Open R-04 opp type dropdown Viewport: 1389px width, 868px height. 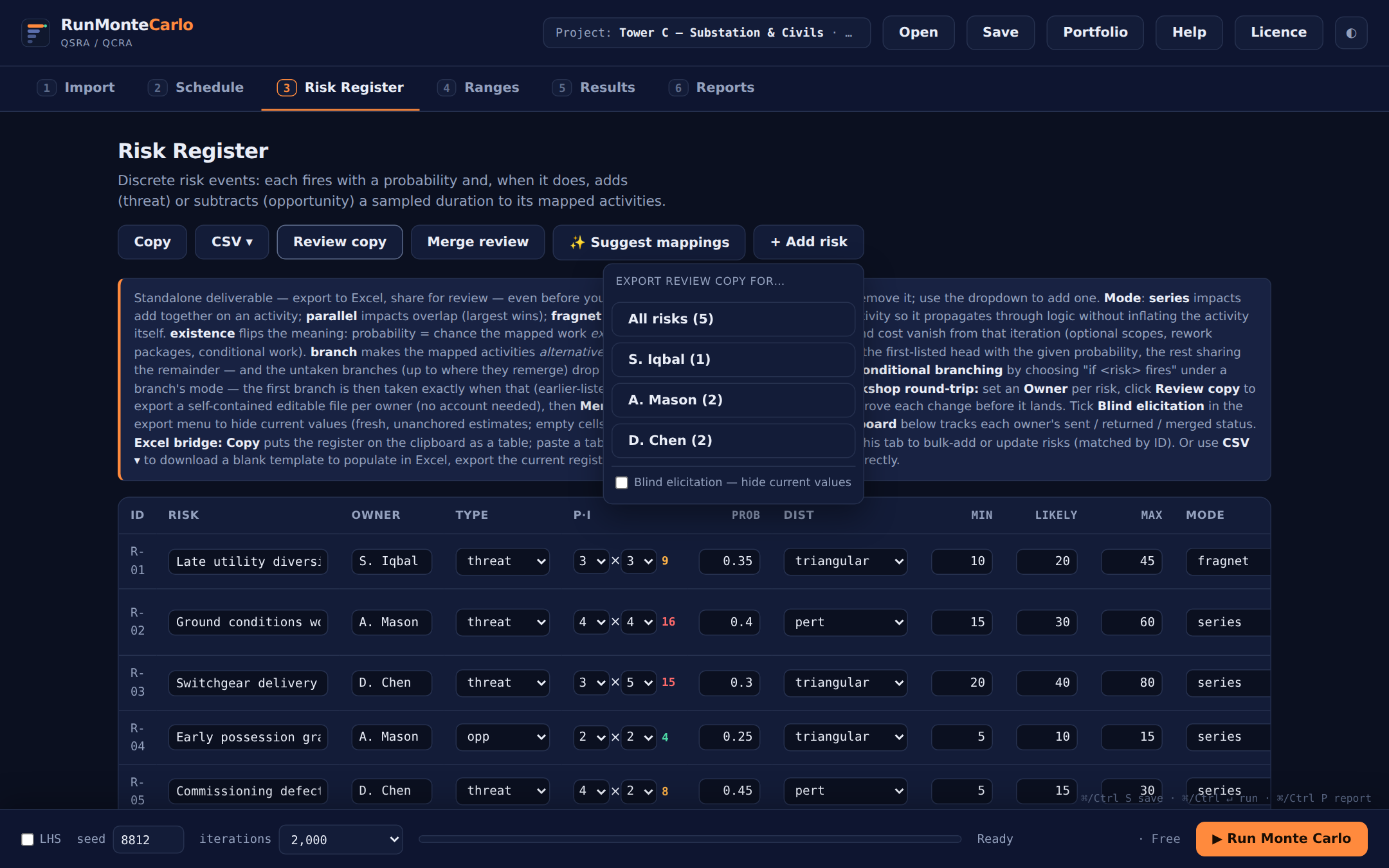[503, 737]
